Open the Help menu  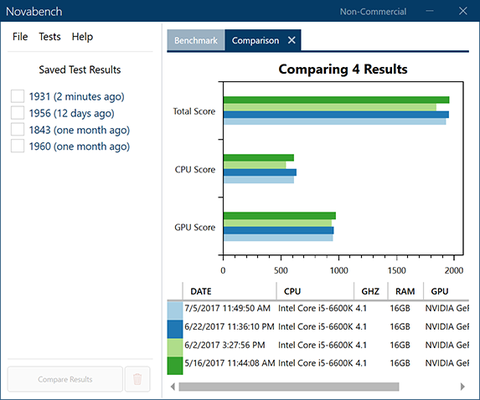pos(82,37)
